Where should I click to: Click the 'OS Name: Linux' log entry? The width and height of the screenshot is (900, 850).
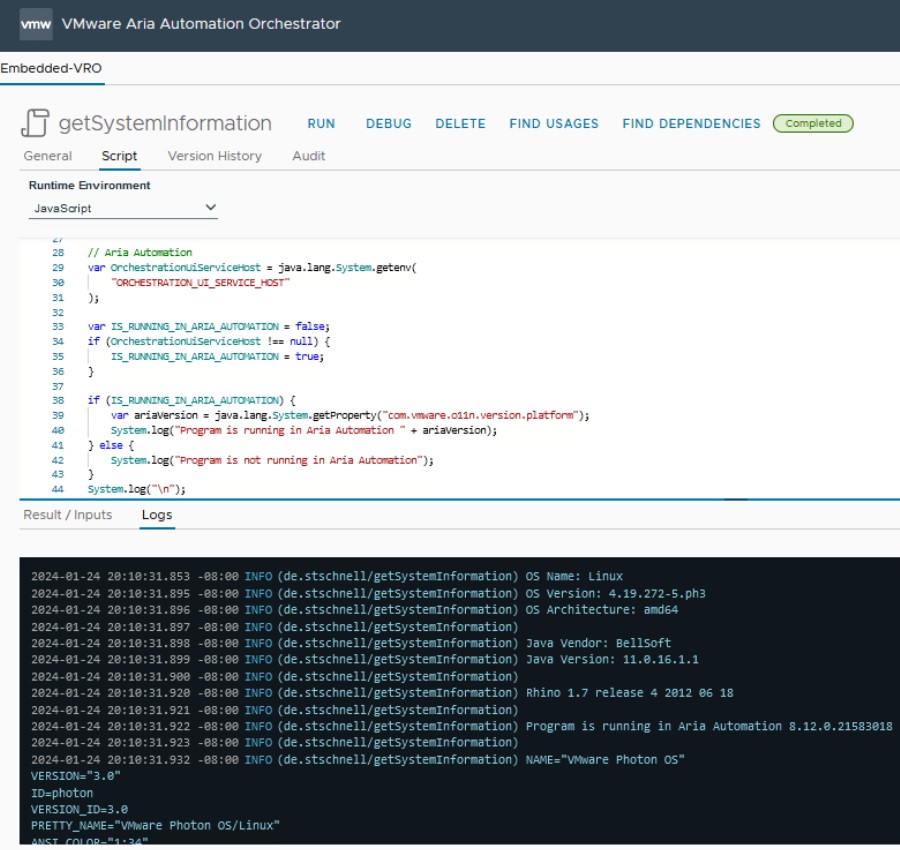point(327,576)
